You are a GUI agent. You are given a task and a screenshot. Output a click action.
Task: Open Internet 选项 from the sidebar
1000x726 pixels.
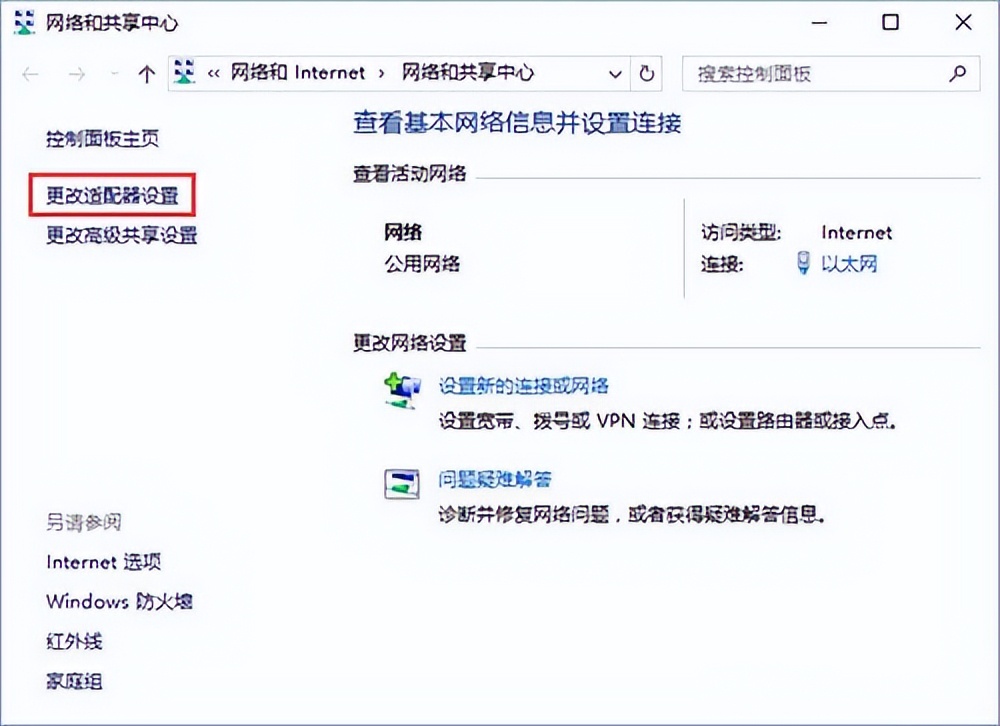[104, 561]
